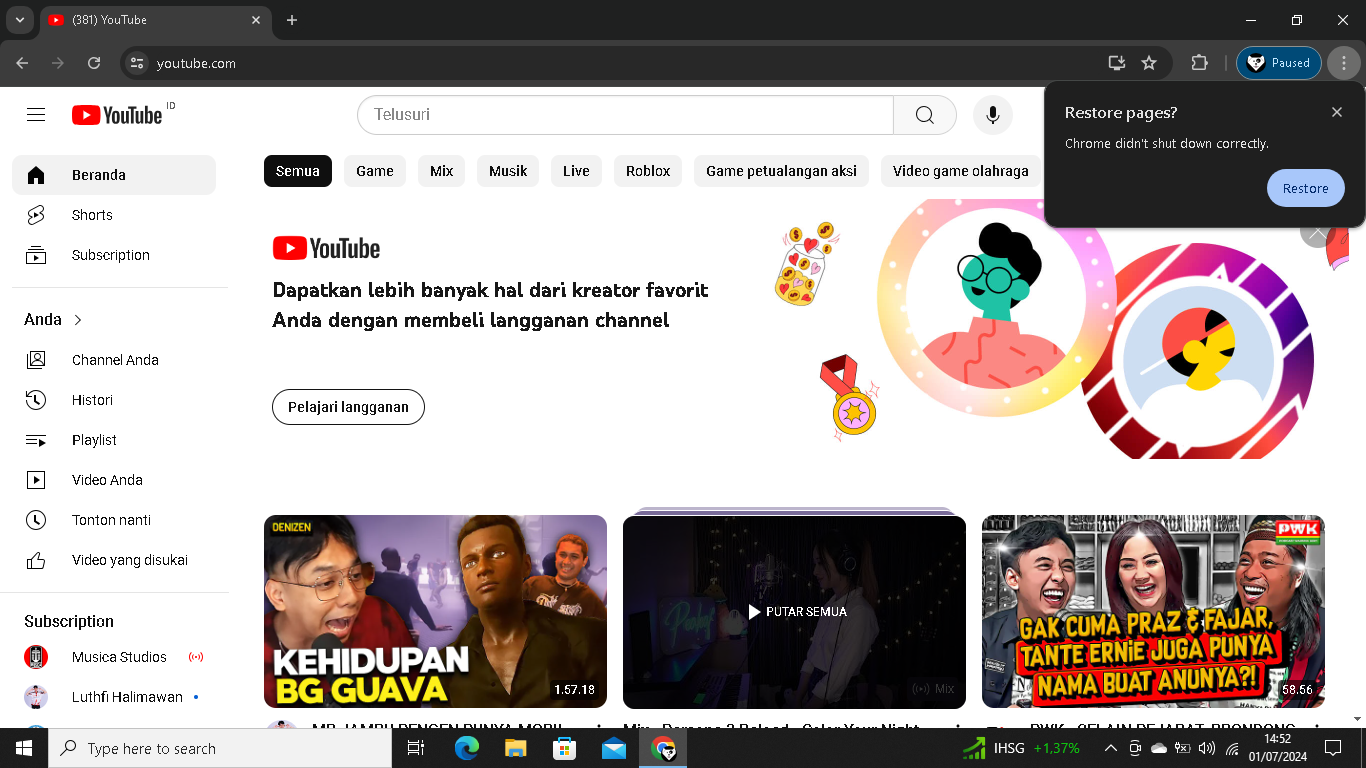Click the Windows taskbar search box
Screen dimensions: 1366x768
[x=218, y=748]
